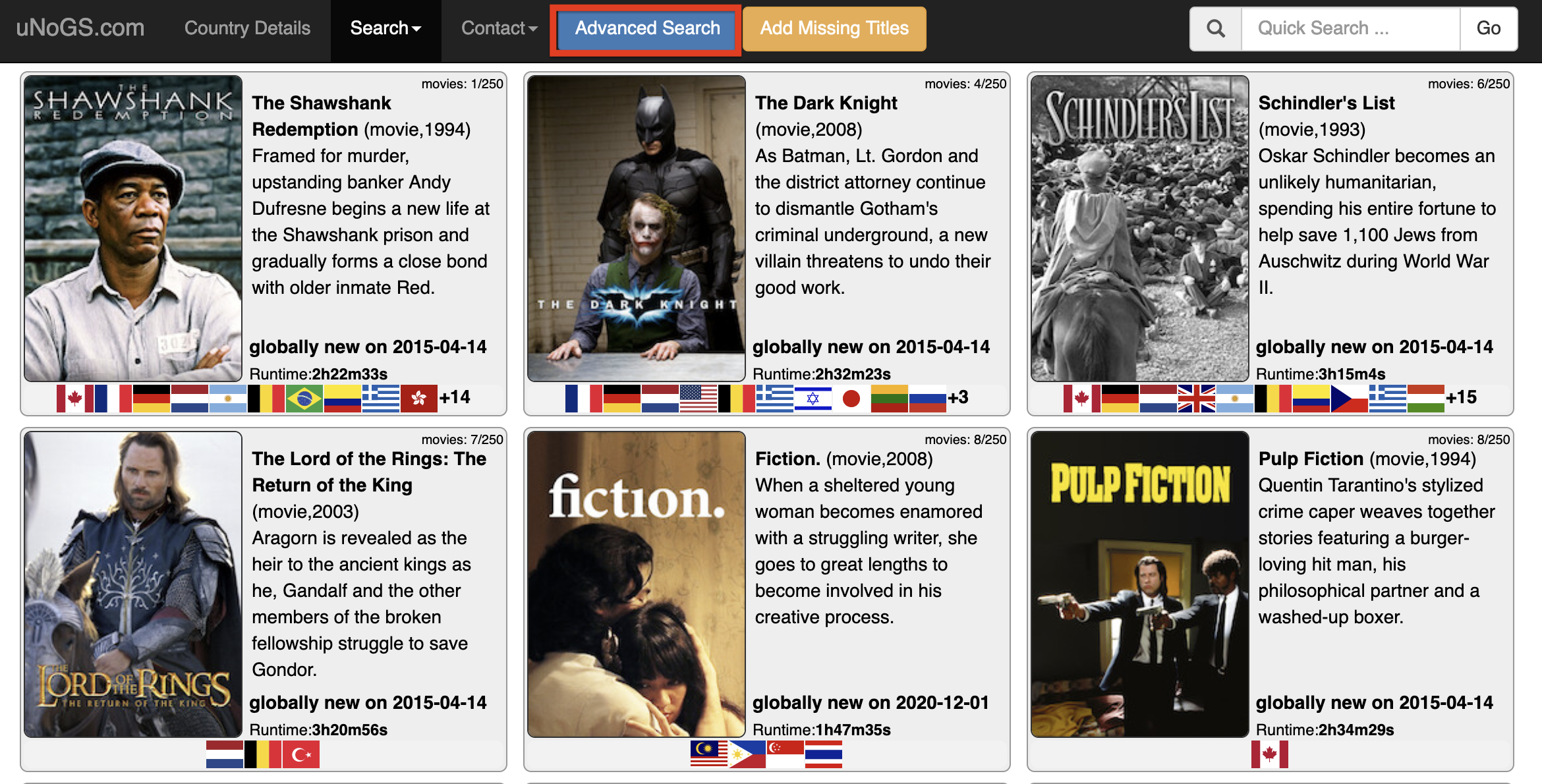The height and width of the screenshot is (784, 1542).
Task: Go to uNoGS.com home brand link
Action: point(80,28)
